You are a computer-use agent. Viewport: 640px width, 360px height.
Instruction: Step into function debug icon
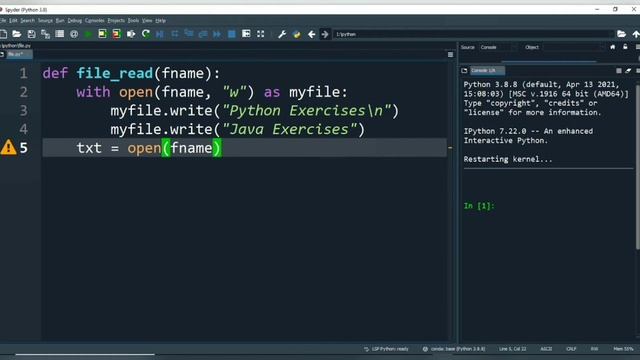[x=189, y=34]
